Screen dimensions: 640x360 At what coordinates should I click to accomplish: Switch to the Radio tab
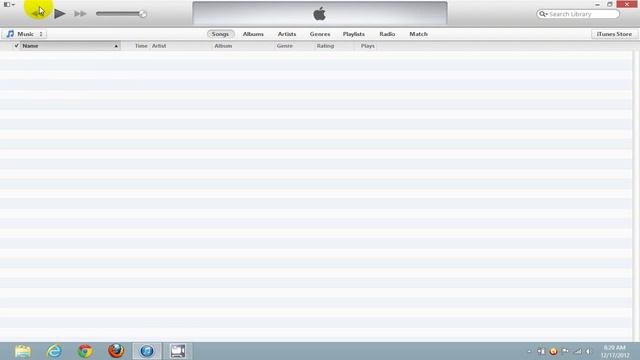tap(387, 34)
